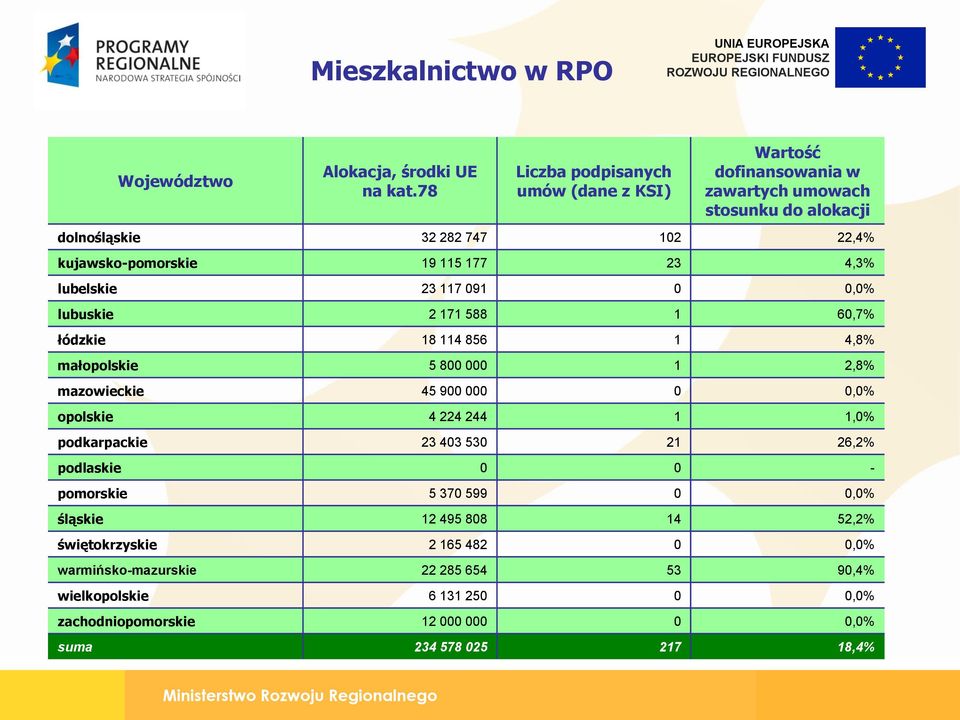This screenshot has height=720, width=960.
Task: Select the lubelskie row label
Action: (x=87, y=289)
